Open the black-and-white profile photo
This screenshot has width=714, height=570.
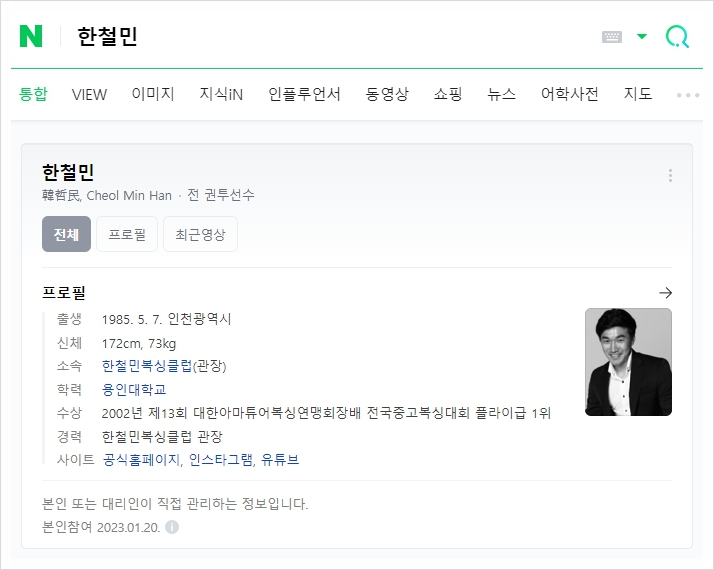(x=628, y=362)
